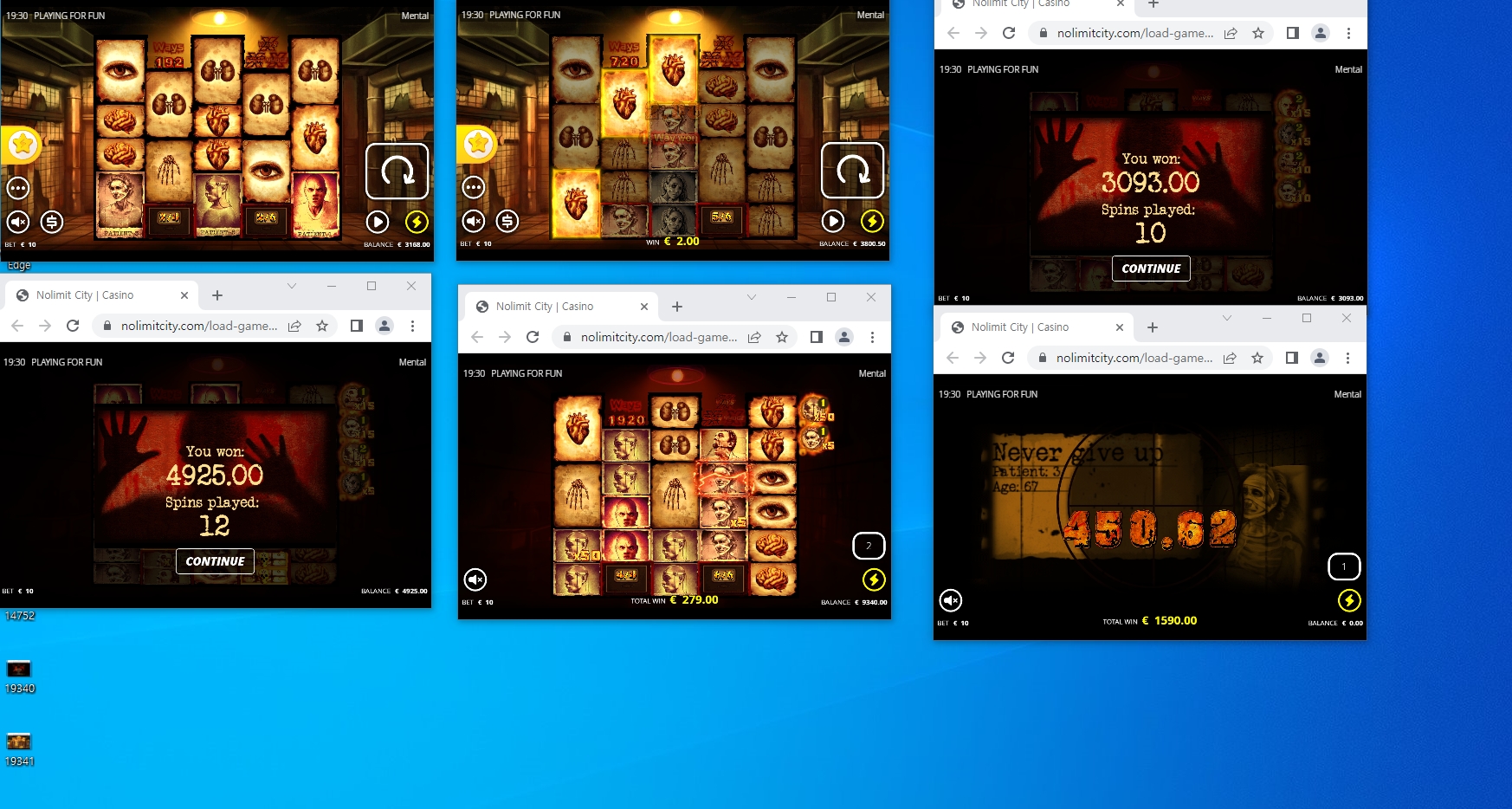Screen dimensions: 1512x809
Task: Open Chrome menu in the 1590.00 total win window
Action: (1347, 358)
